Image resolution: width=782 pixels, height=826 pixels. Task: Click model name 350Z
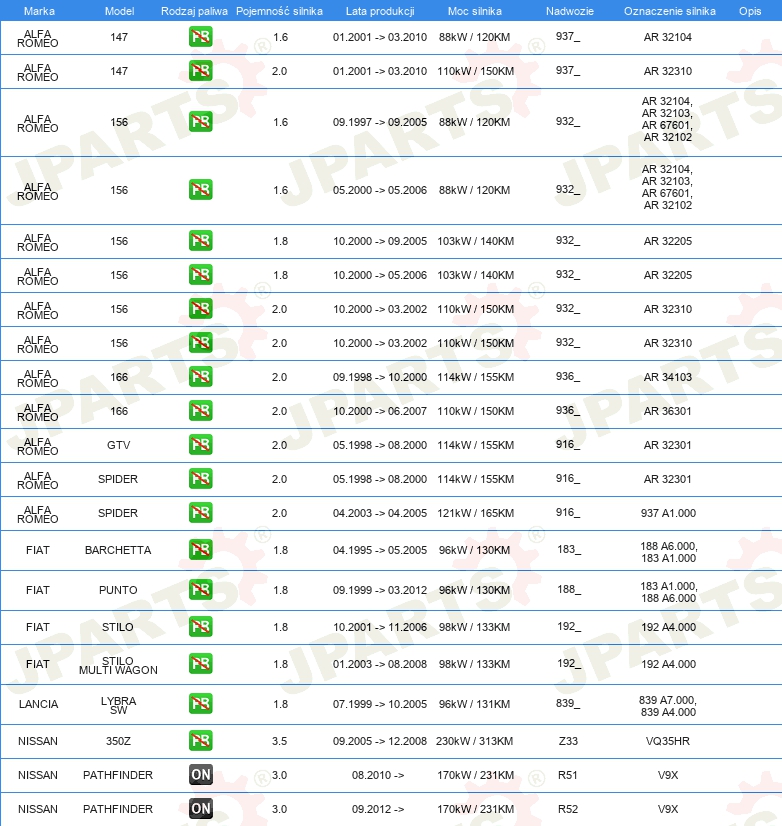(118, 741)
